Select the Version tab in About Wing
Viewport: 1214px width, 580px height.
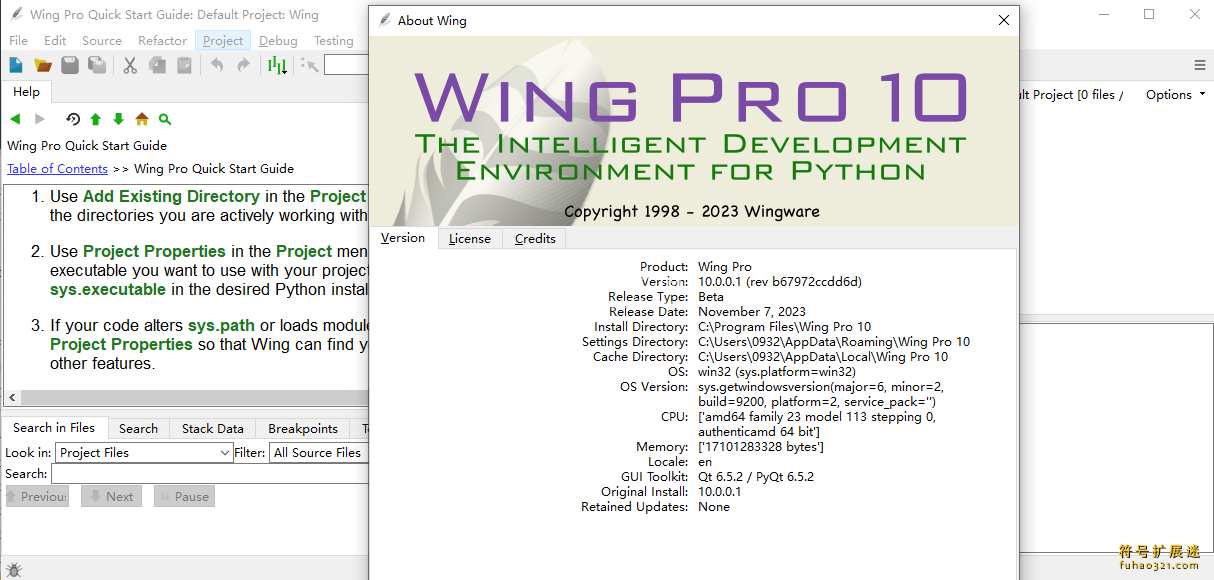coord(403,238)
